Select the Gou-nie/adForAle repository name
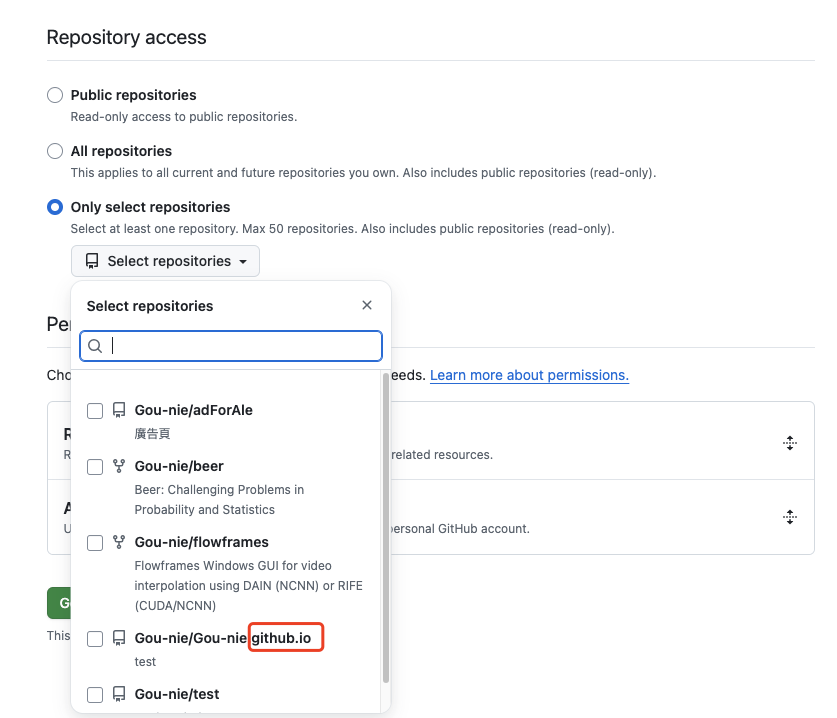The width and height of the screenshot is (837, 718). coord(194,410)
